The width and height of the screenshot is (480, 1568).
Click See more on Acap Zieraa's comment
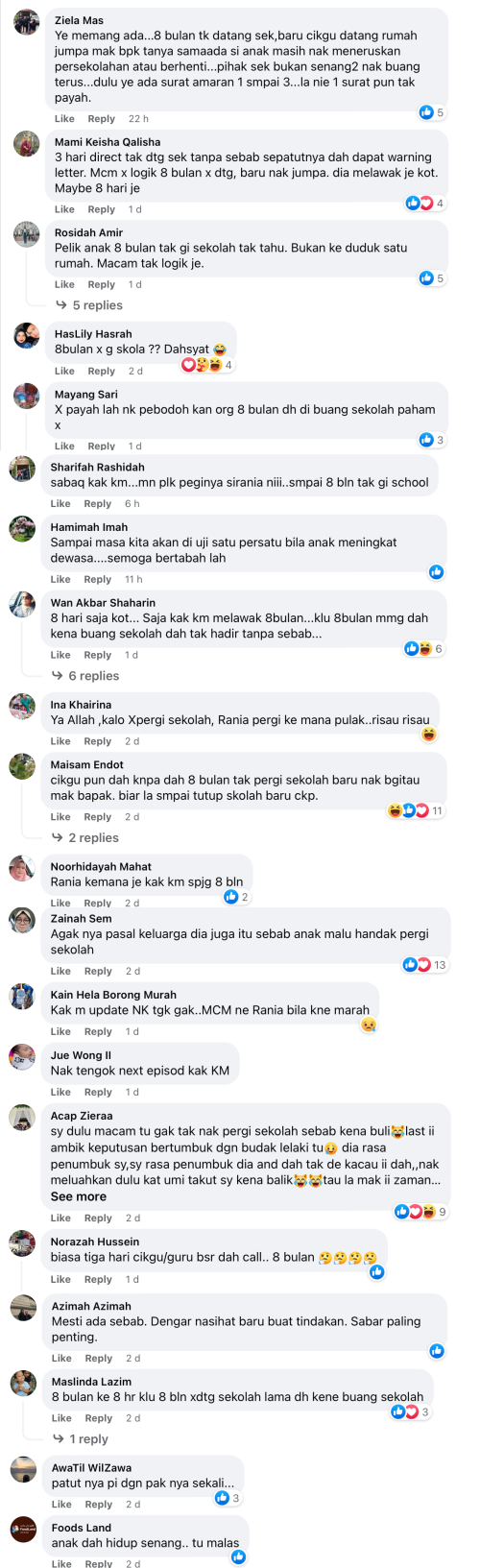point(79,1196)
